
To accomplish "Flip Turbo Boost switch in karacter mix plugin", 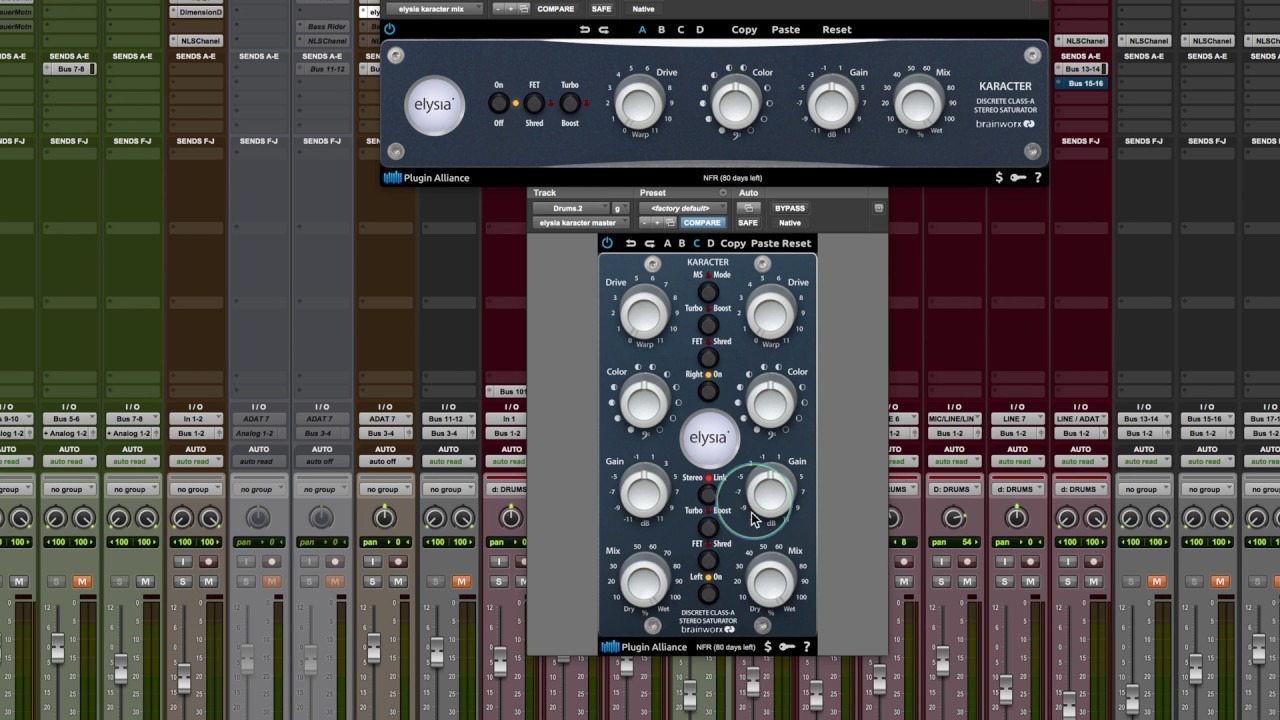I will pos(570,103).
